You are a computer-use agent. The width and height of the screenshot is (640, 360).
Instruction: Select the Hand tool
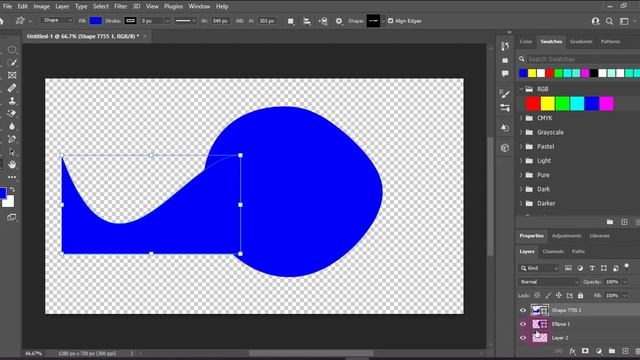pos(12,164)
